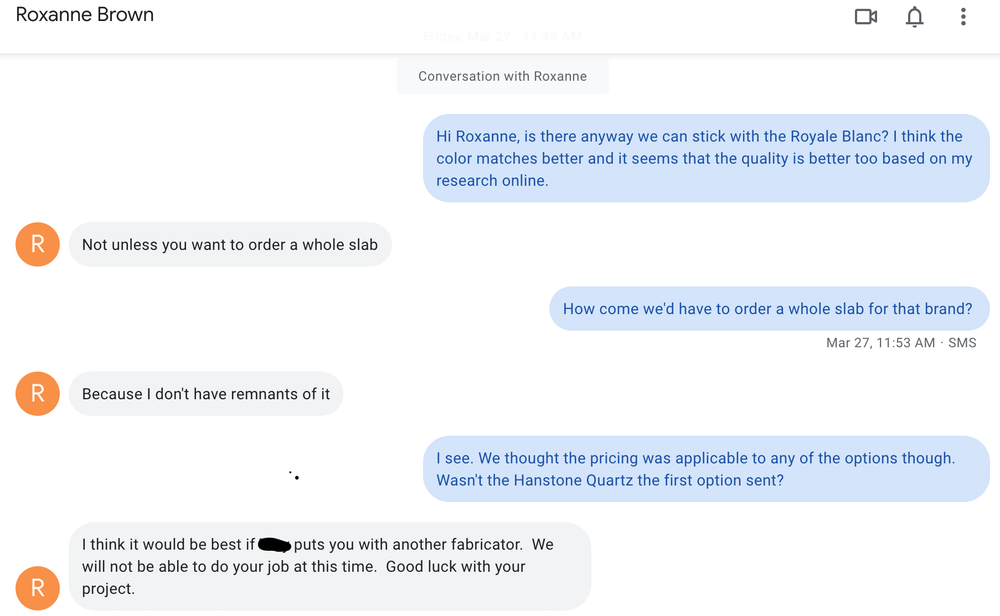This screenshot has width=1000, height=616.
Task: Click the 'Not unless you want' message
Action: 230,245
